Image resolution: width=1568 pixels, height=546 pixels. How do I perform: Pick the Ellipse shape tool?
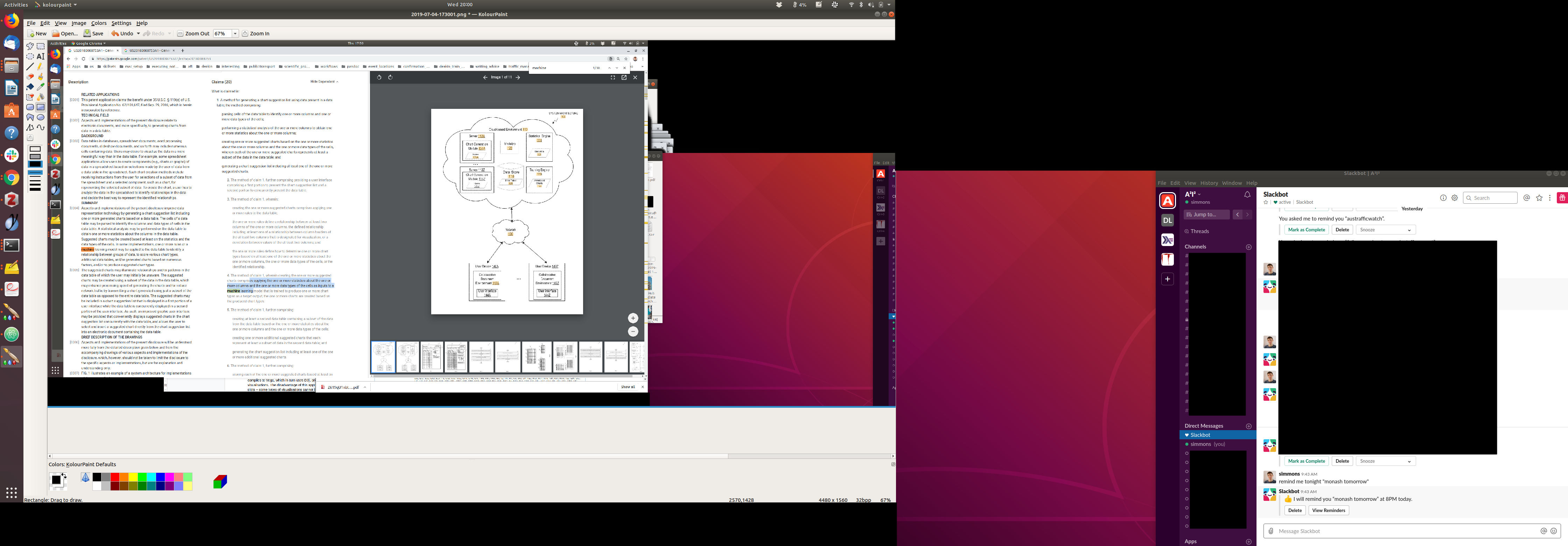41,118
